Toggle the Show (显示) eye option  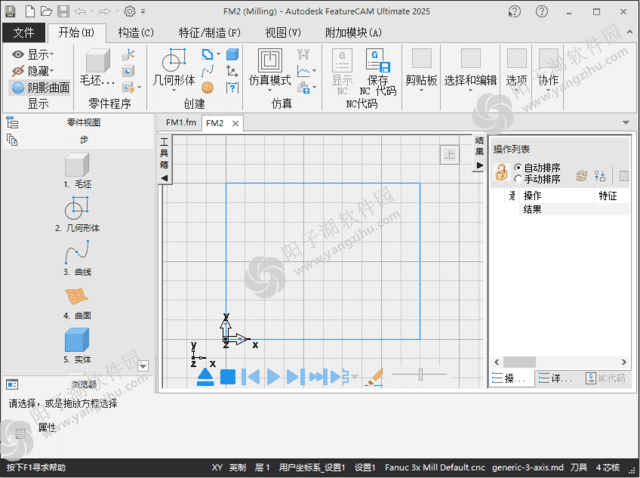click(33, 54)
